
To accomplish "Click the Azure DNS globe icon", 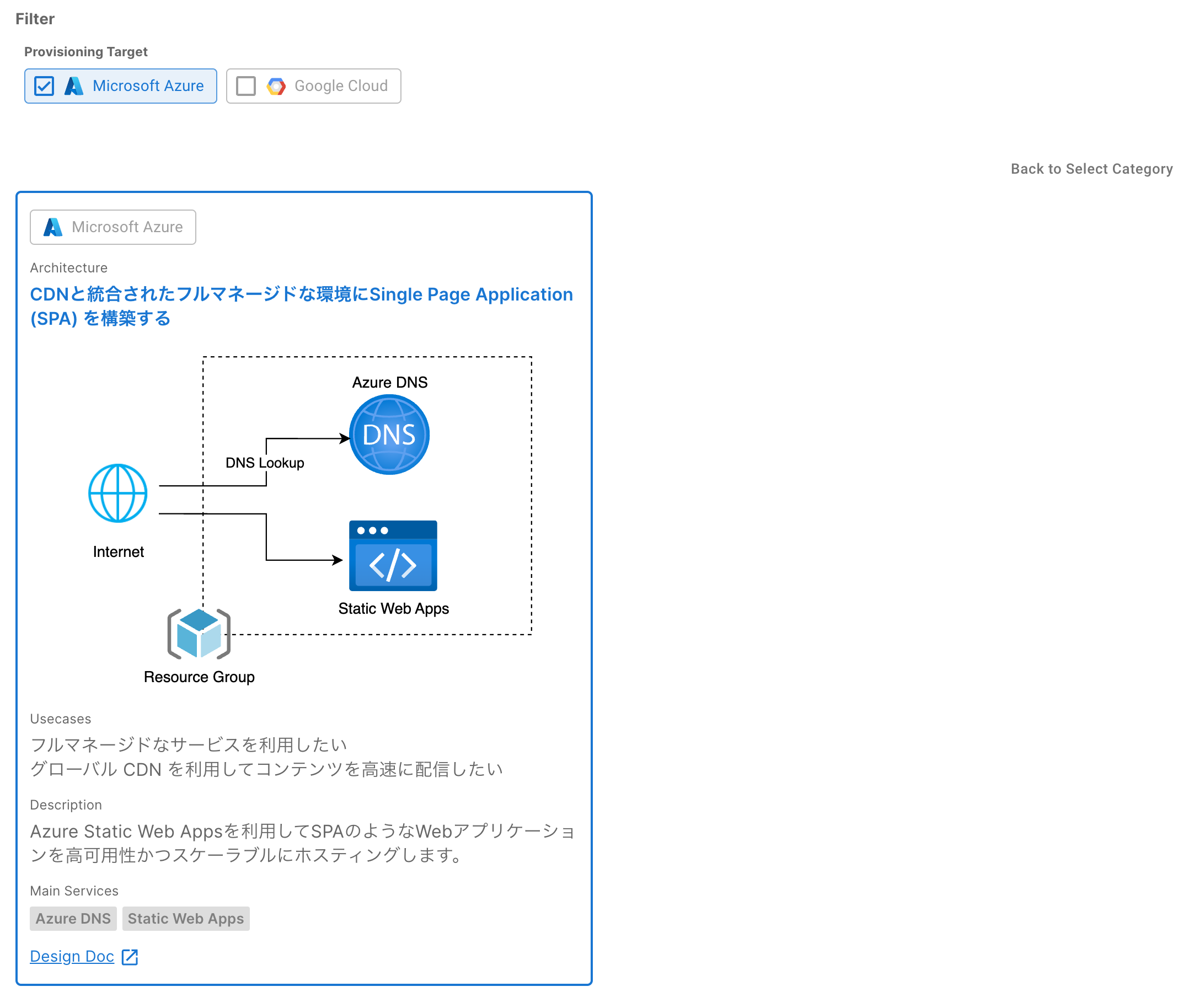I will click(x=389, y=435).
